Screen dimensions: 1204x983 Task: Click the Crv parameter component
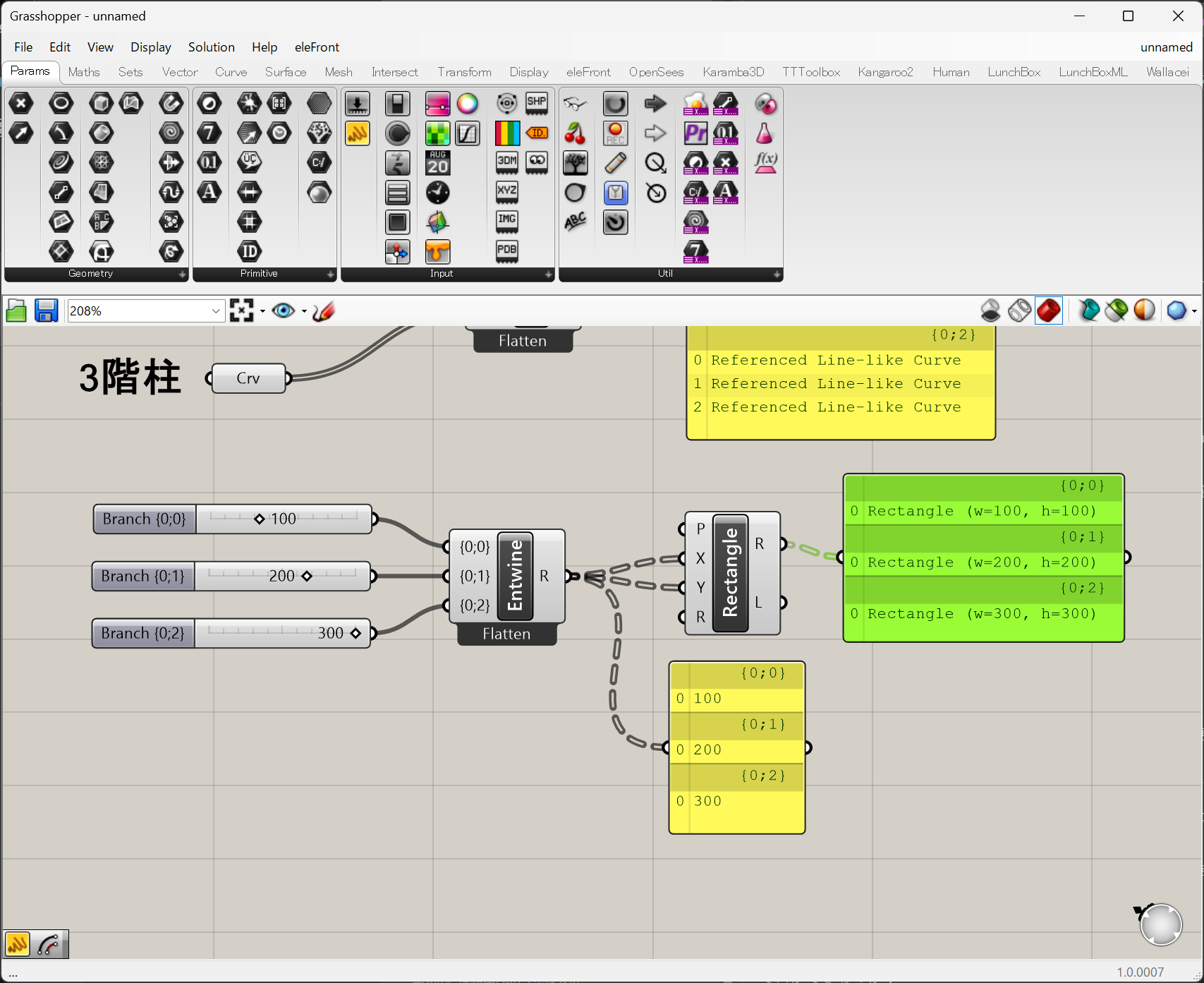248,378
